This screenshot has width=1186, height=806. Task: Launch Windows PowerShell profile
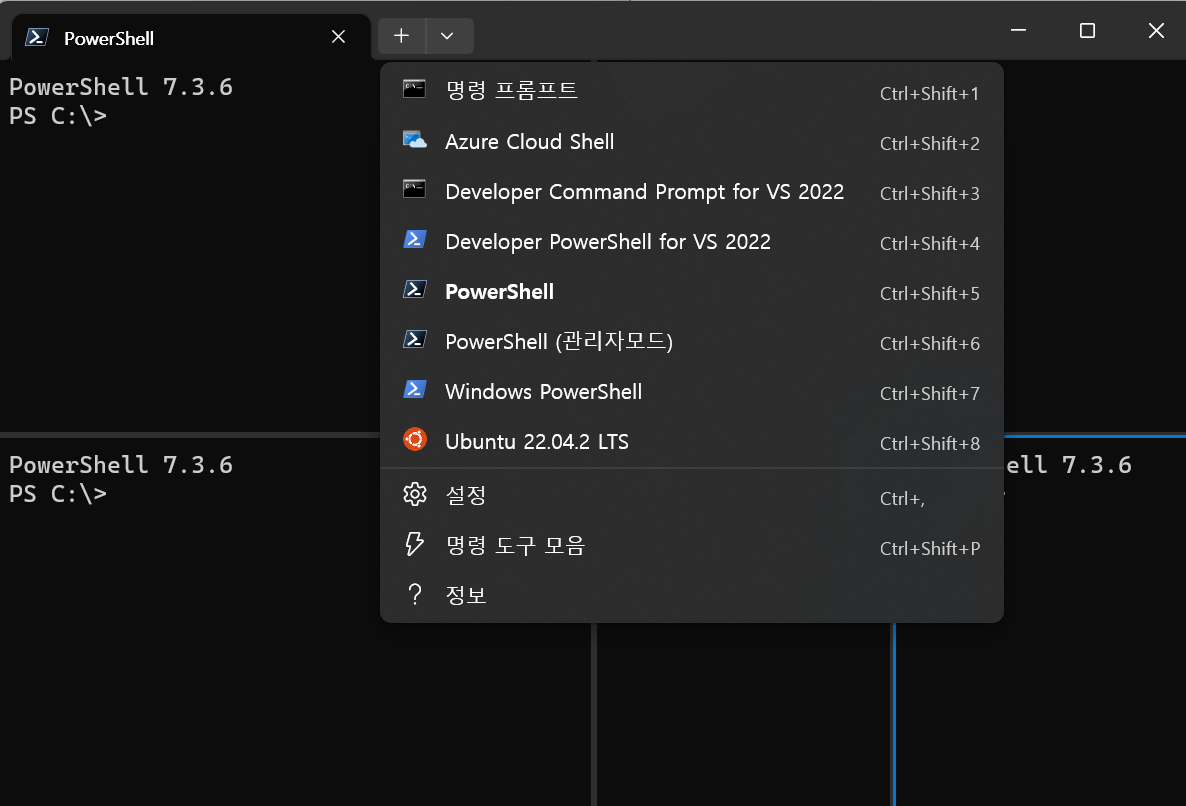click(x=691, y=392)
